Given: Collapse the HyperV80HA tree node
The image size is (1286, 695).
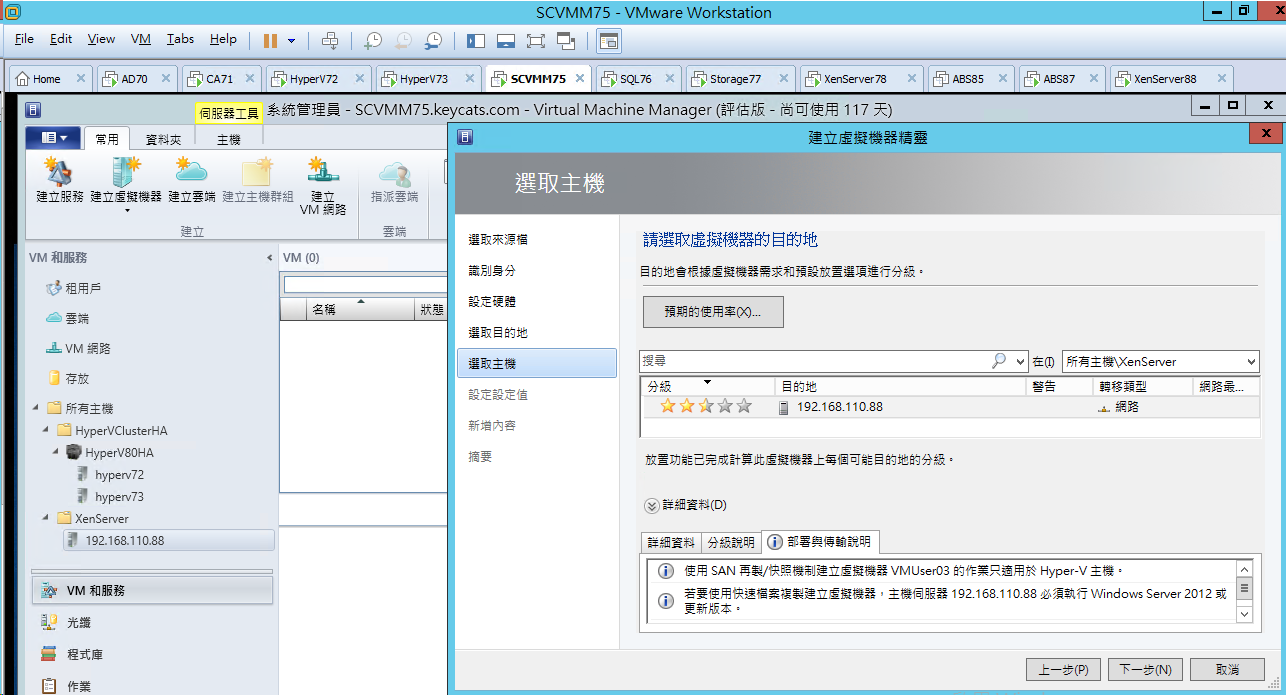Looking at the screenshot, I should 57,452.
